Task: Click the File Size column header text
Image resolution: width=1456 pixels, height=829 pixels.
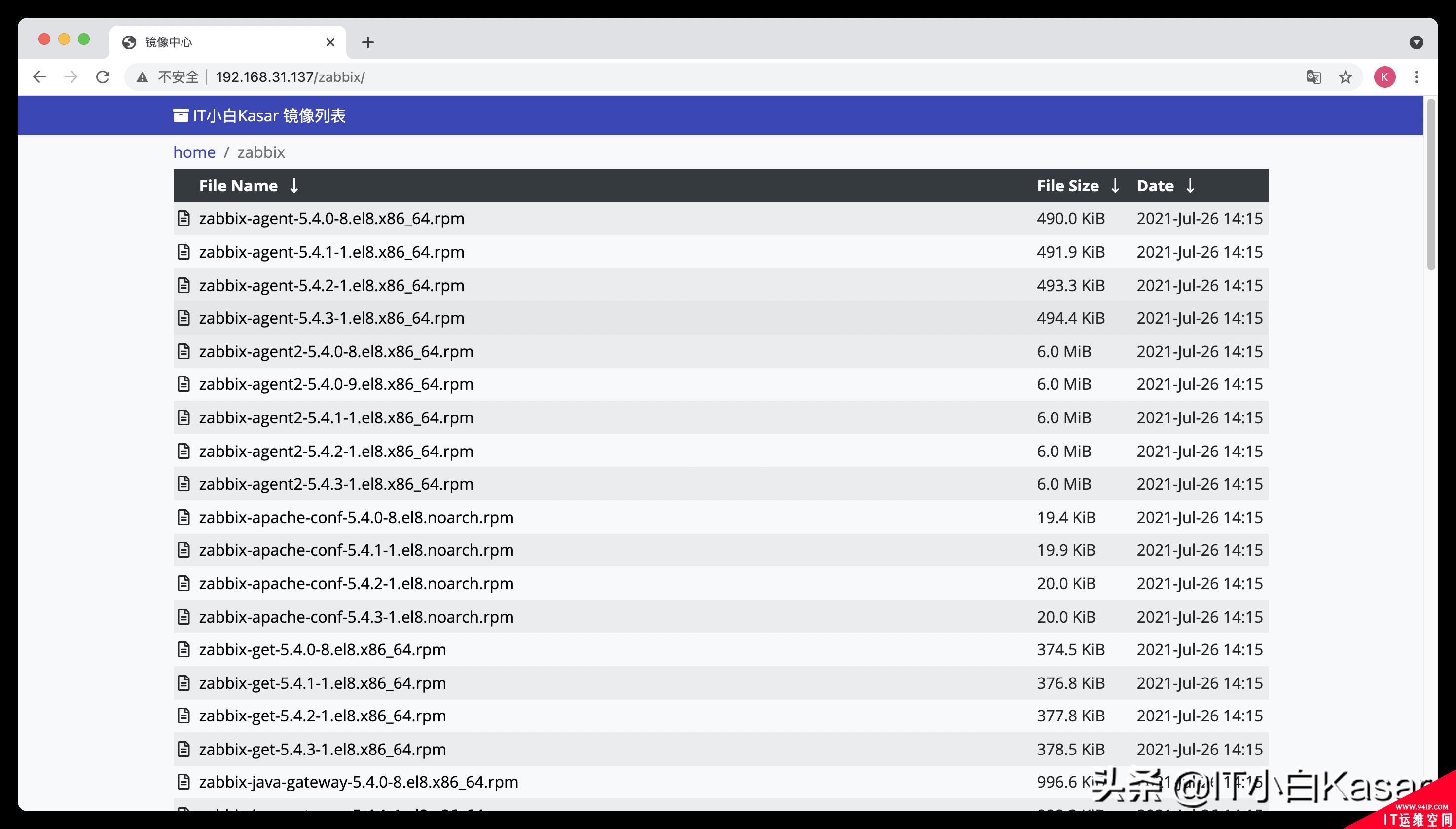Action: 1067,186
